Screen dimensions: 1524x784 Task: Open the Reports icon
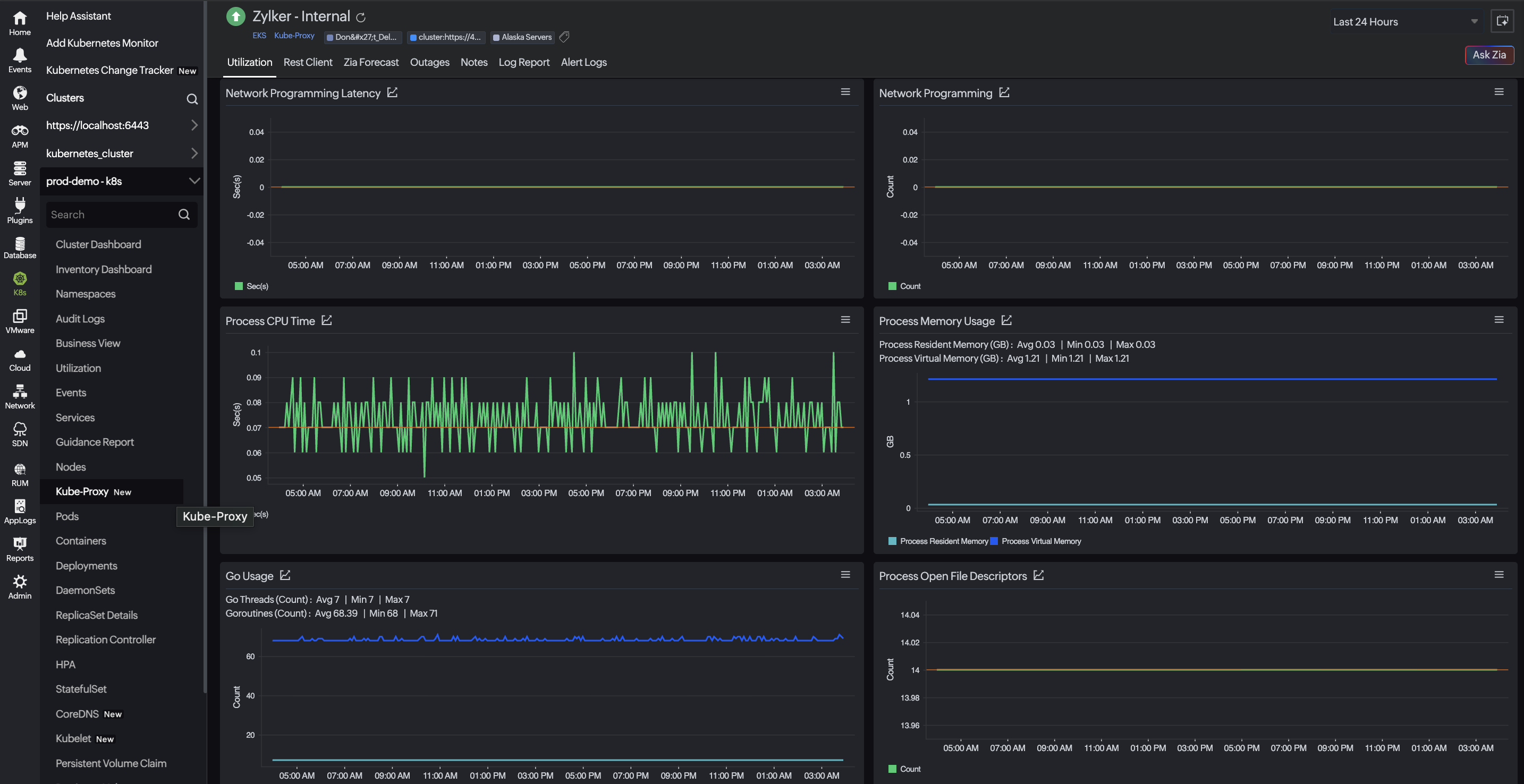[x=20, y=544]
